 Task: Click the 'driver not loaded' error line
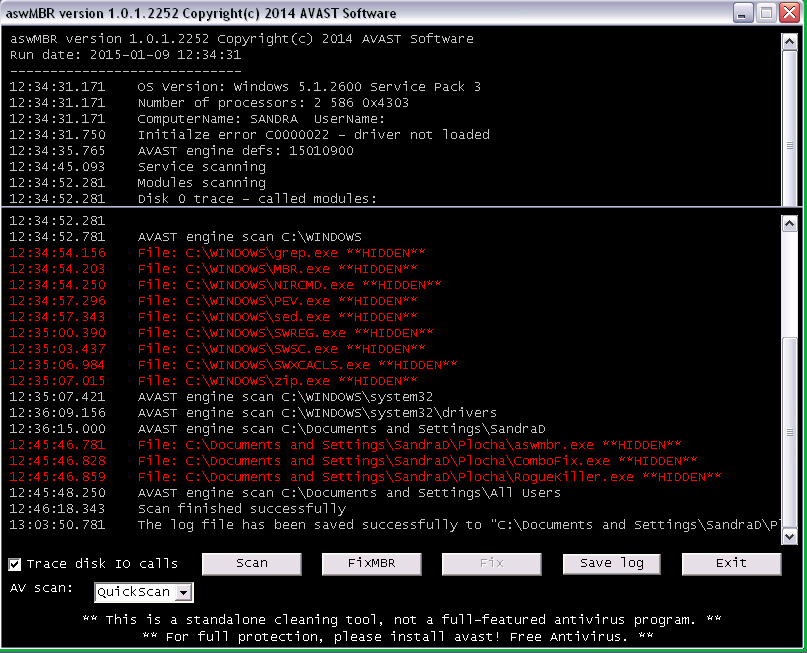pyautogui.click(x=249, y=135)
